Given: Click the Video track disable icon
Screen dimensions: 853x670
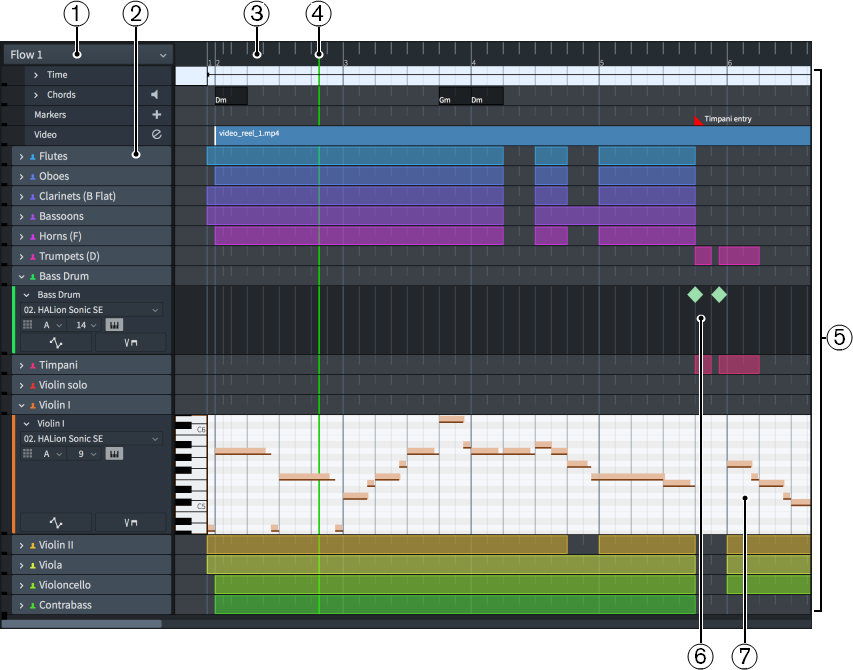Looking at the screenshot, I should pyautogui.click(x=156, y=134).
